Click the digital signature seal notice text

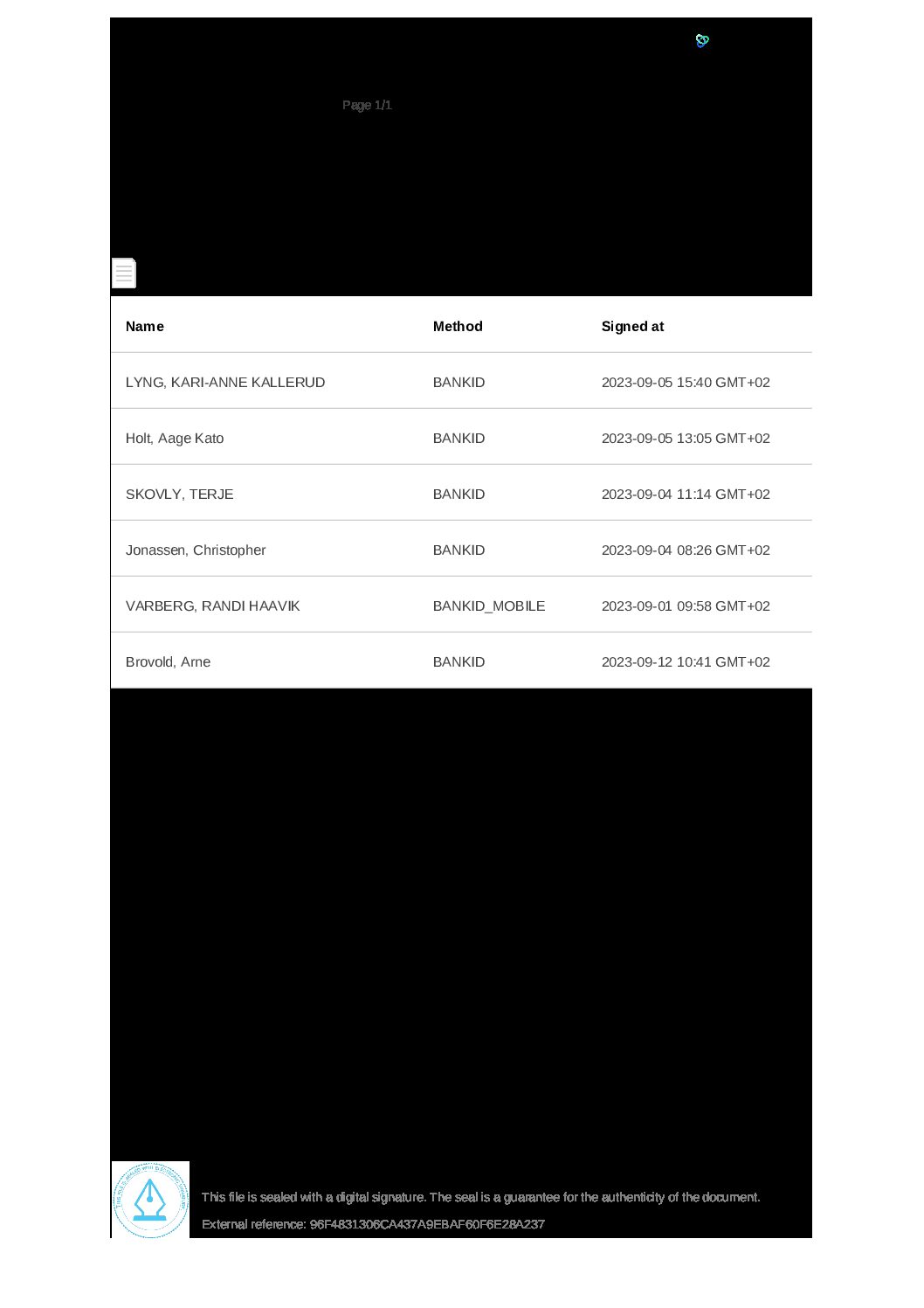[481, 1197]
